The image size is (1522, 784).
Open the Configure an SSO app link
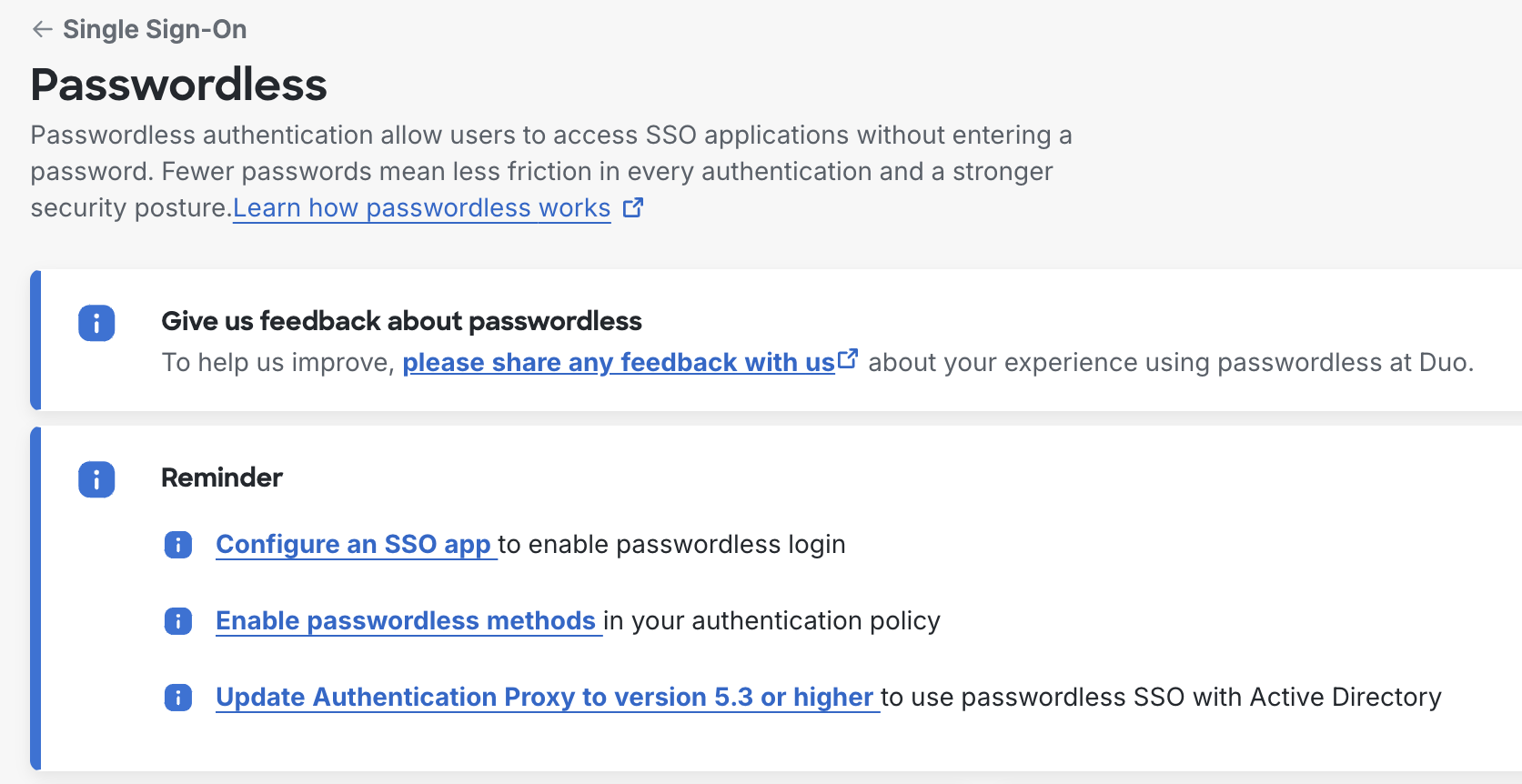point(353,545)
